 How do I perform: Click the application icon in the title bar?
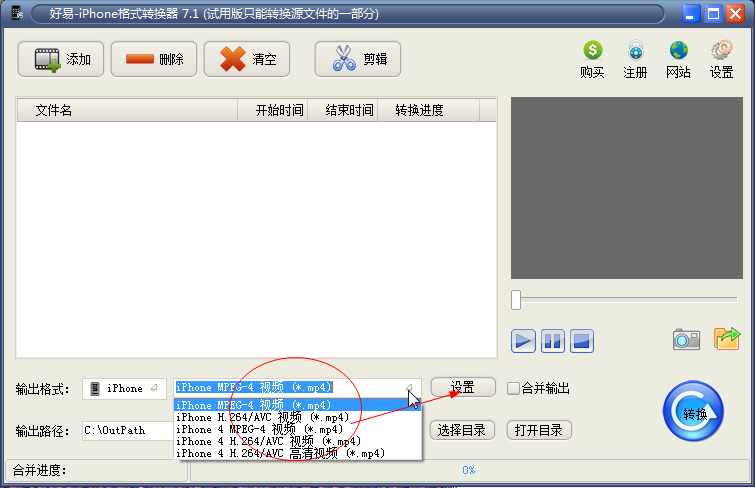(x=17, y=13)
